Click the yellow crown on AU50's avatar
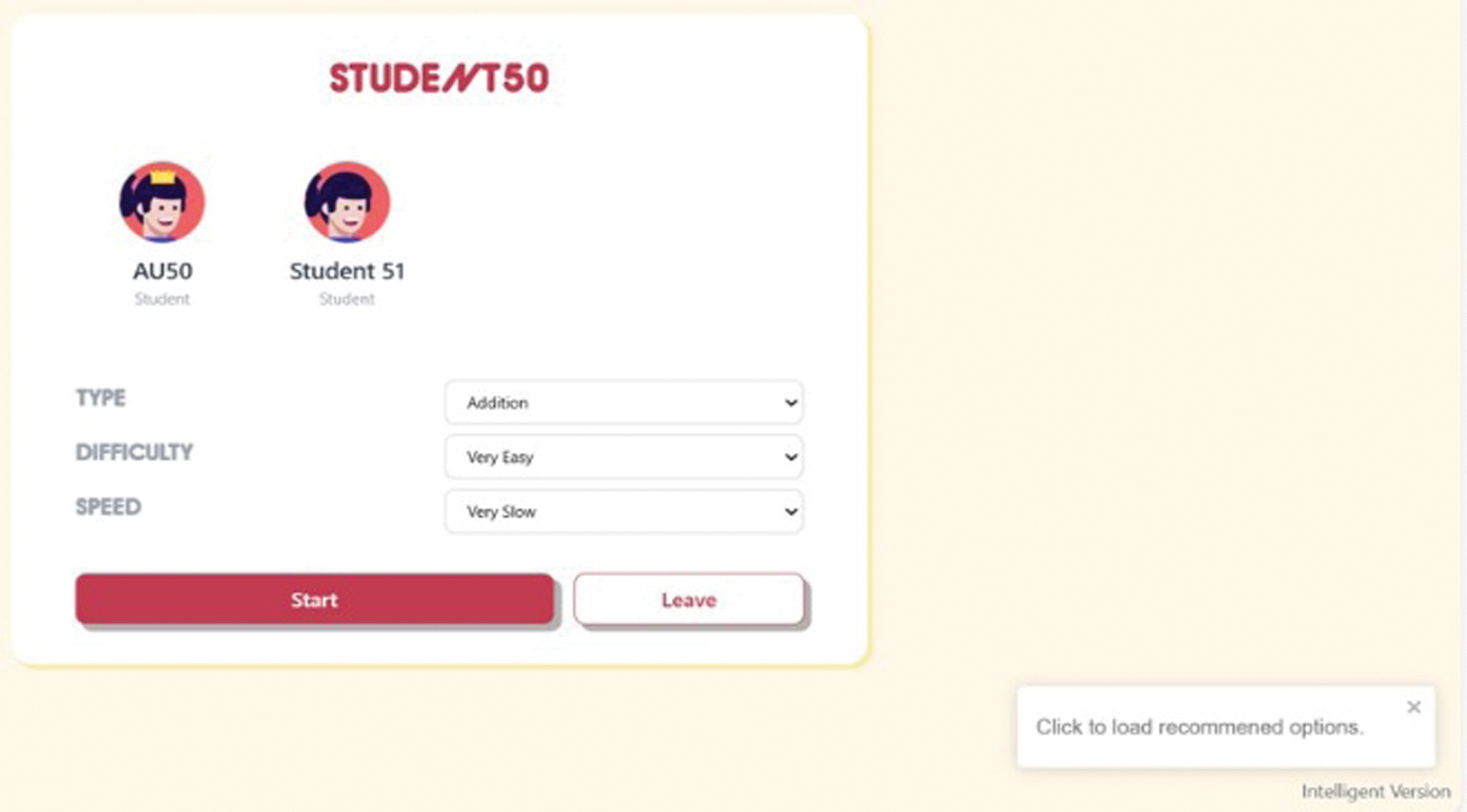Image resolution: width=1467 pixels, height=812 pixels. 163,177
